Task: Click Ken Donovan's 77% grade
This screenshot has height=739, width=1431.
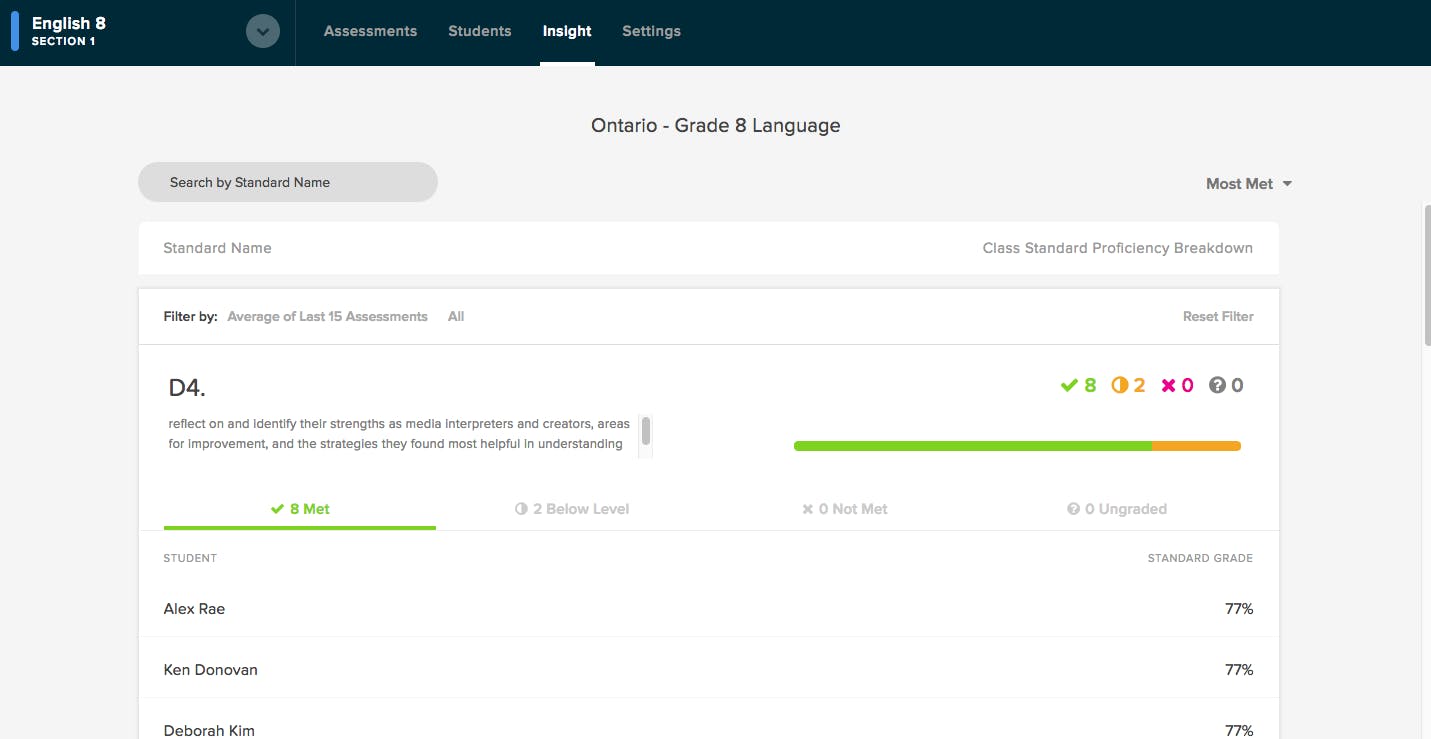Action: (1239, 669)
